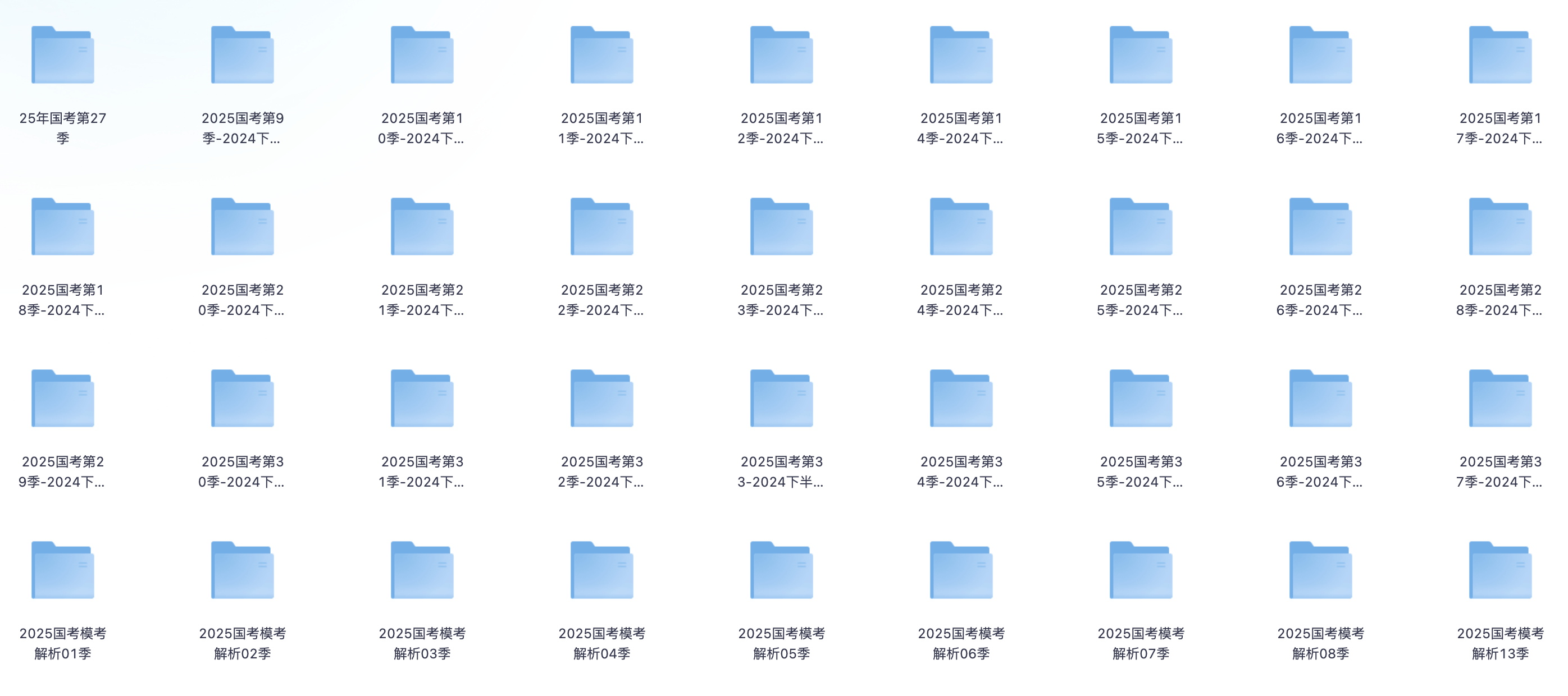Open the 2025国考模考解析07季 folder icon
The height and width of the screenshot is (696, 1568).
pyautogui.click(x=1141, y=570)
